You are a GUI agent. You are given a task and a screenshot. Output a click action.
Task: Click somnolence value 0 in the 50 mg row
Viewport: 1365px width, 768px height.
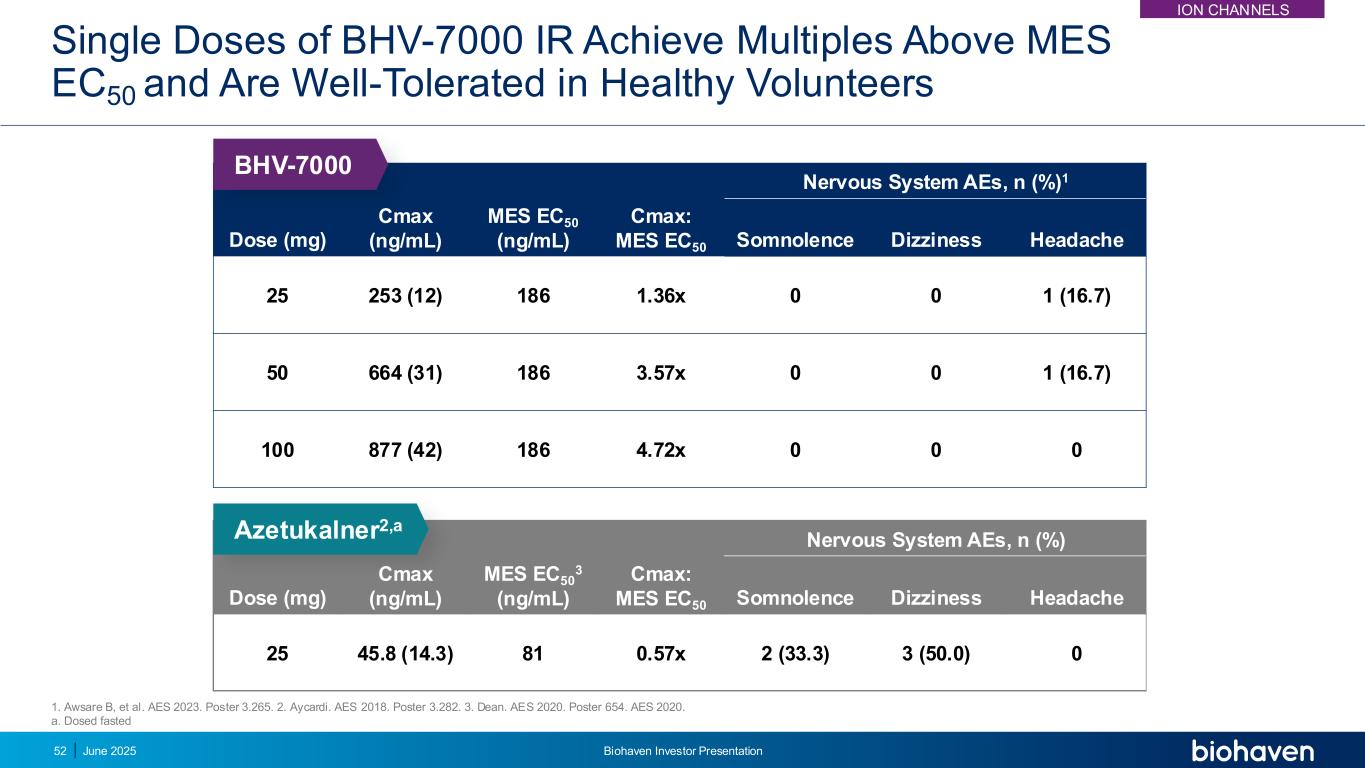point(795,373)
